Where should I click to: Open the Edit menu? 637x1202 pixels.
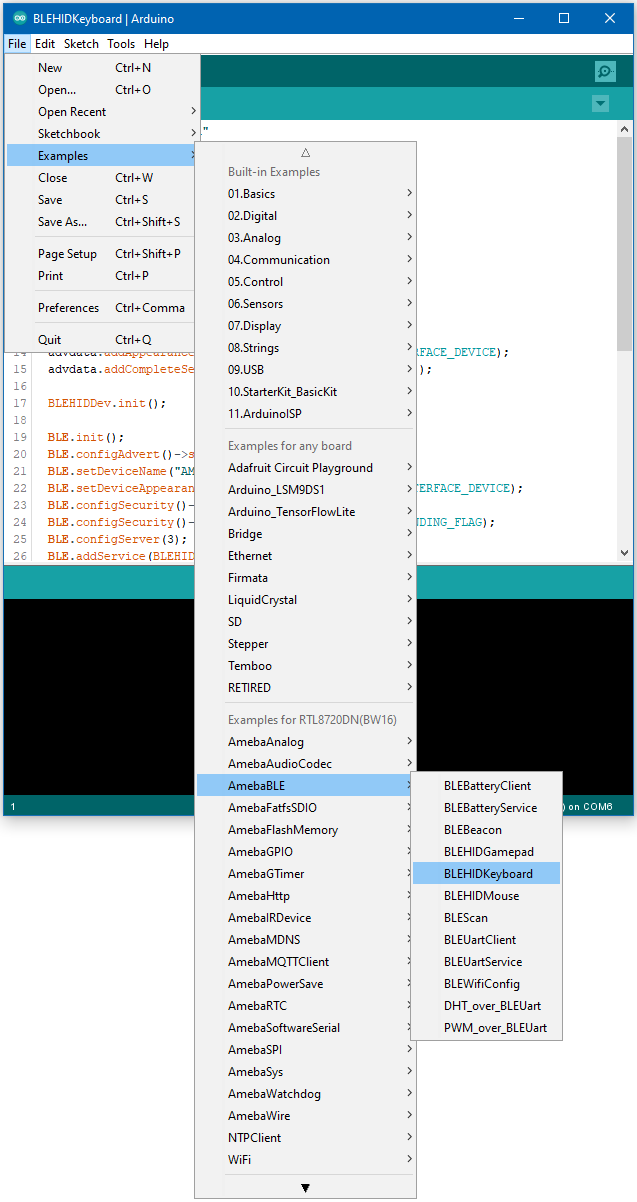point(45,44)
